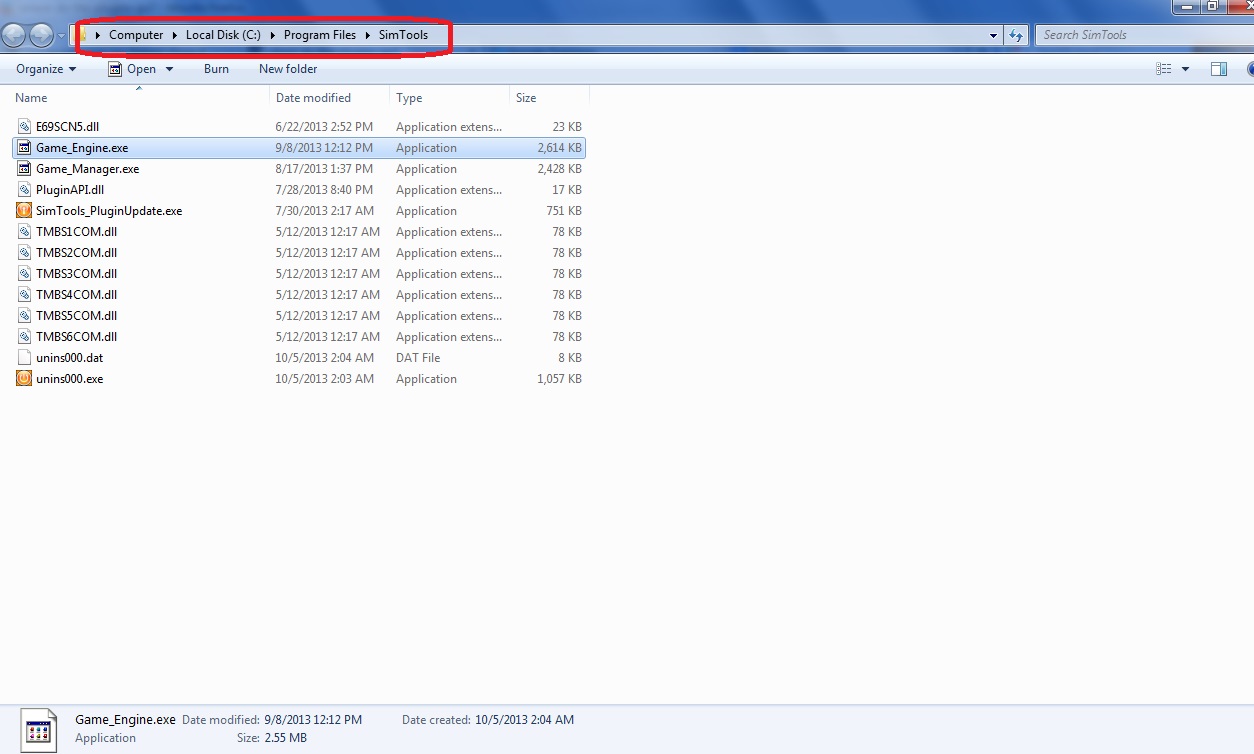Click the SimTools_PluginUpdate.exe orange icon
1254x754 pixels.
pyautogui.click(x=24, y=211)
